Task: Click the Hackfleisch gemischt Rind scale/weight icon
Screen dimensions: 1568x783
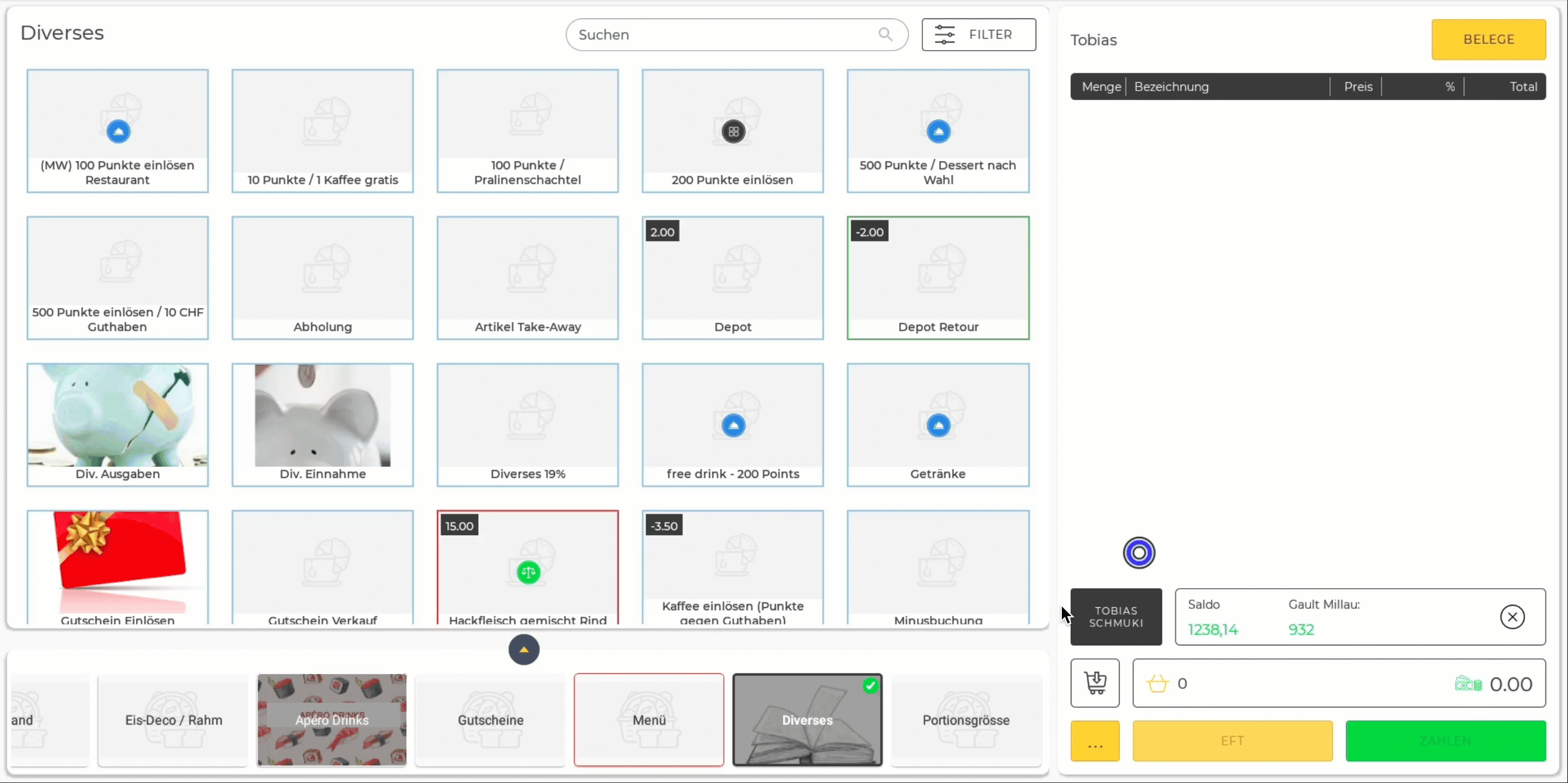Action: click(x=528, y=571)
